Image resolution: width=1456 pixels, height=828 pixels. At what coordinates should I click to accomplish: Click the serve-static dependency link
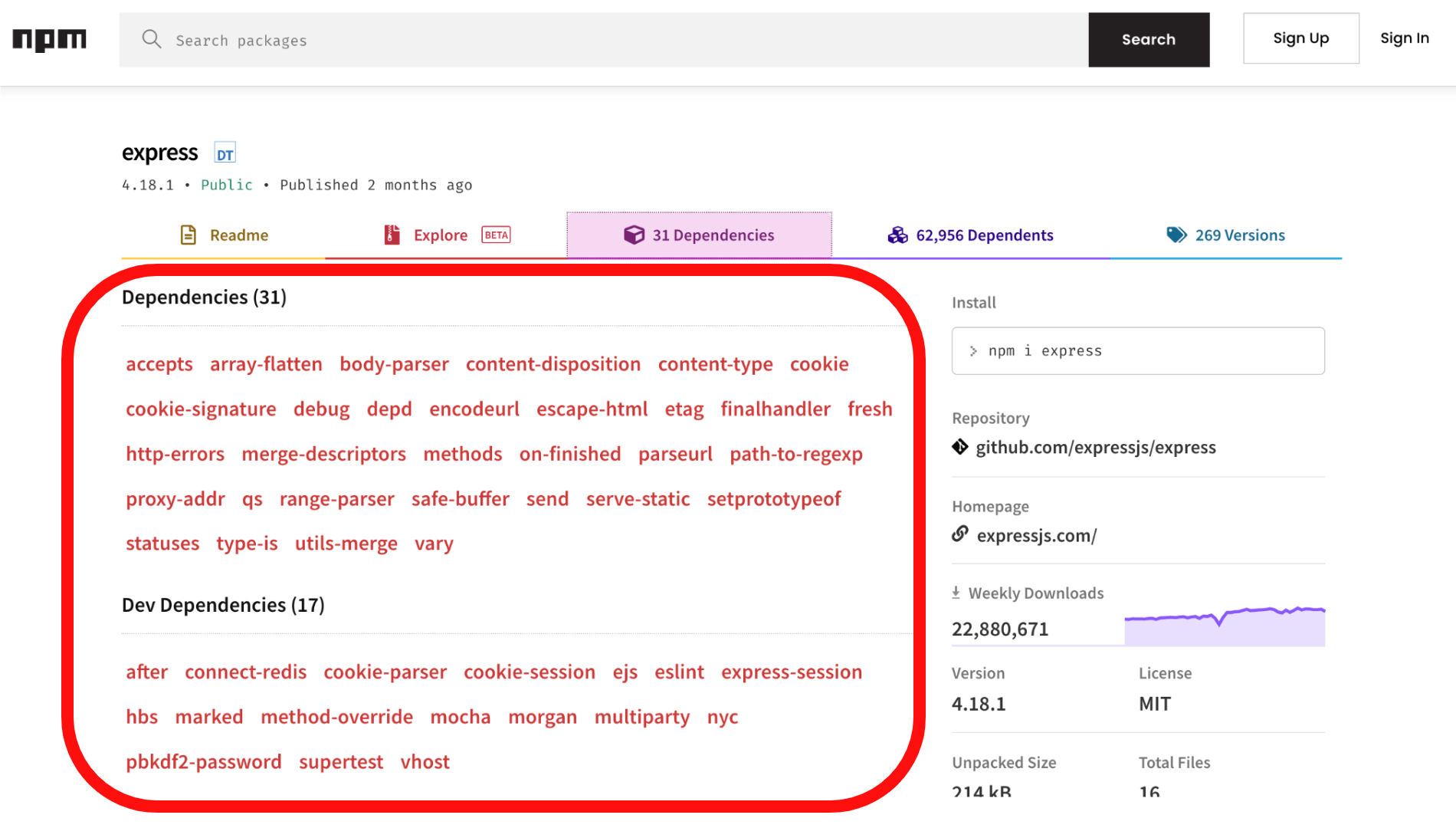pyautogui.click(x=638, y=499)
